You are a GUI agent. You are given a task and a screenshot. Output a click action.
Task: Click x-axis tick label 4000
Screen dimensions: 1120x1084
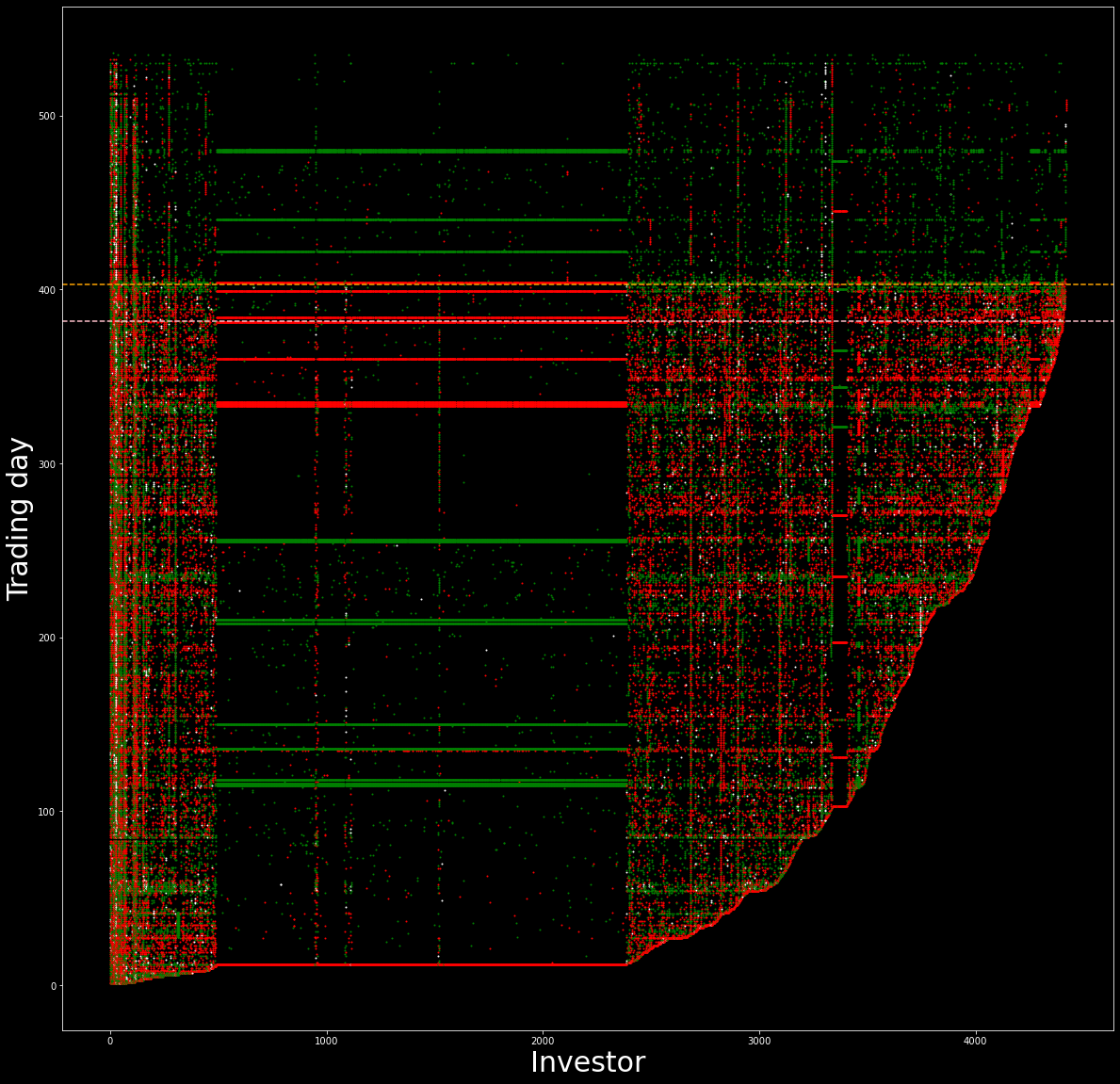pos(975,1041)
